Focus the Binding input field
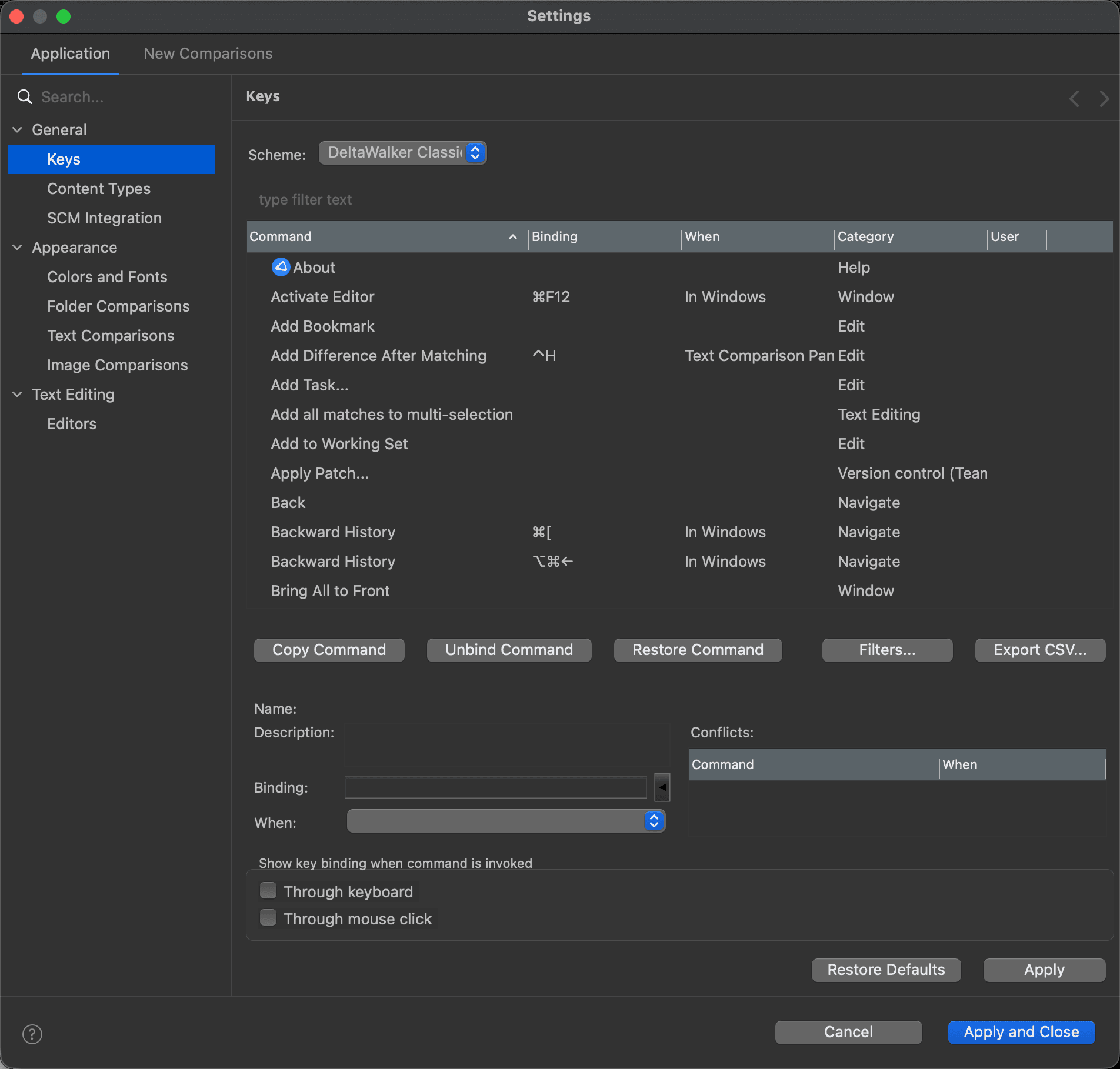Image resolution: width=1120 pixels, height=1069 pixels. tap(496, 787)
